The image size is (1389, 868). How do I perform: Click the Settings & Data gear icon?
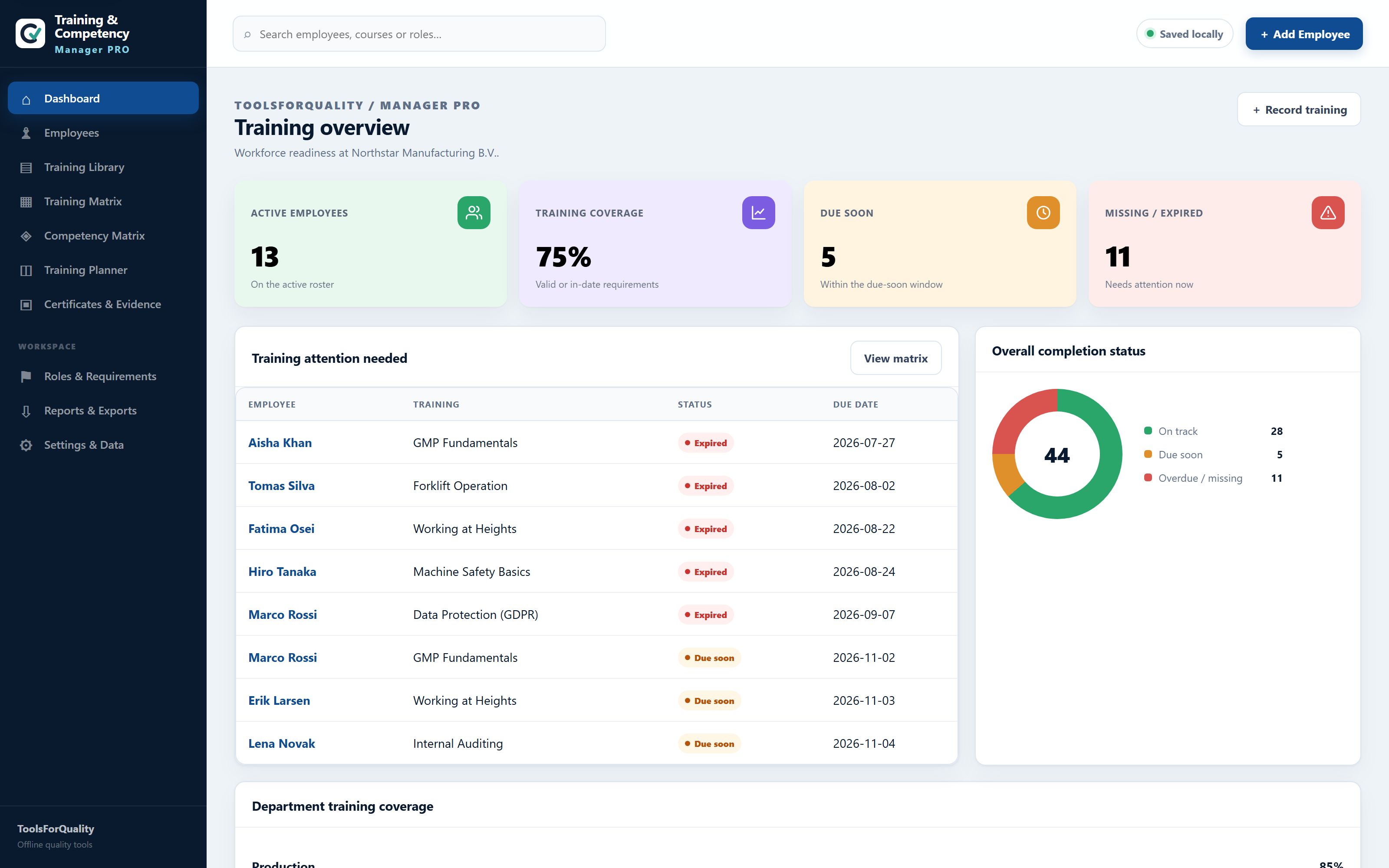click(26, 445)
